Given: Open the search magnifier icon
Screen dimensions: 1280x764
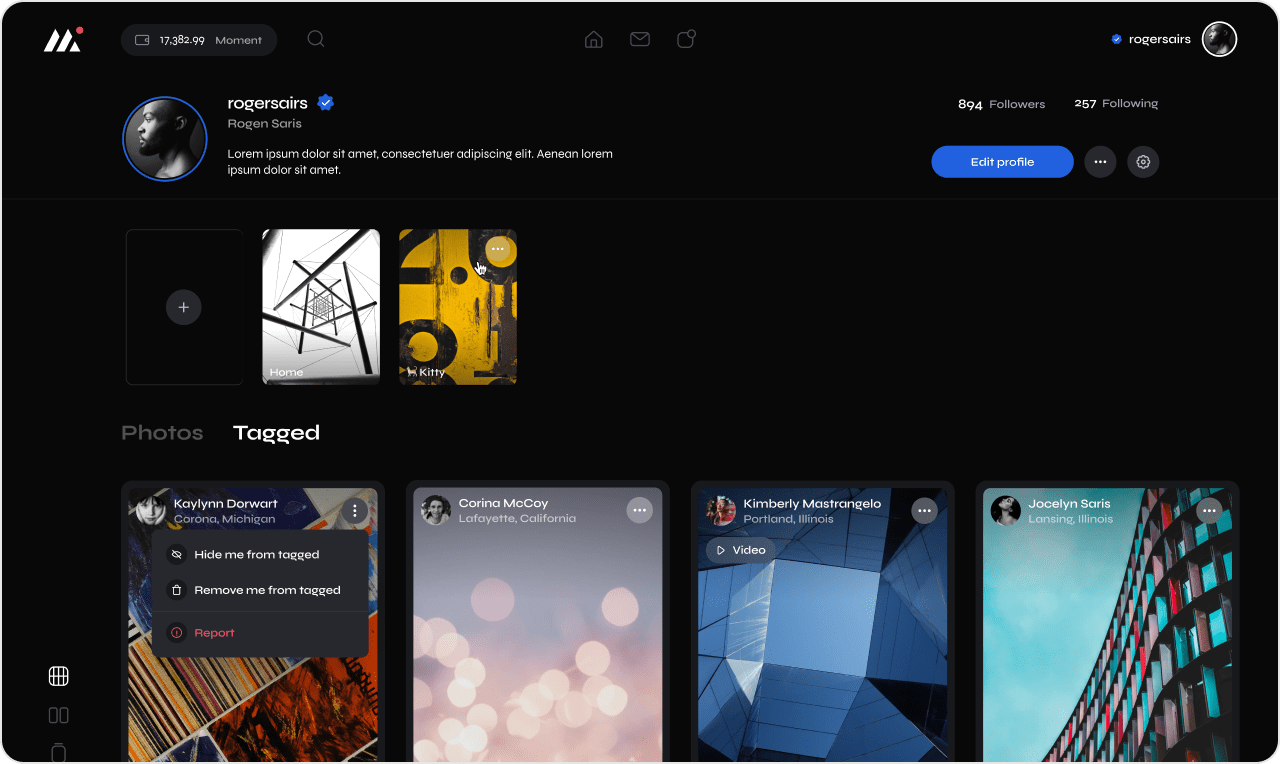Looking at the screenshot, I should tap(316, 39).
